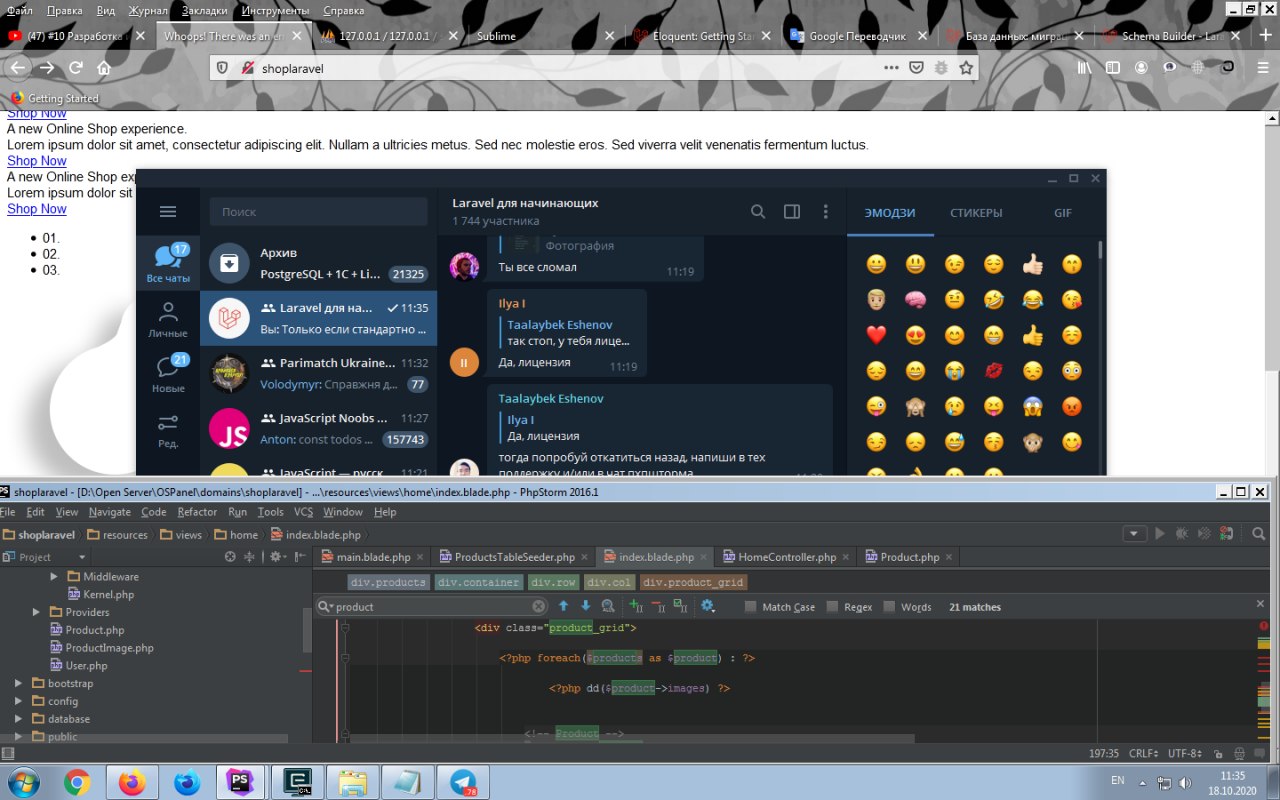Open Firefox page actions three-dot menu
Screen dimensions: 1280x800
pyautogui.click(x=891, y=68)
